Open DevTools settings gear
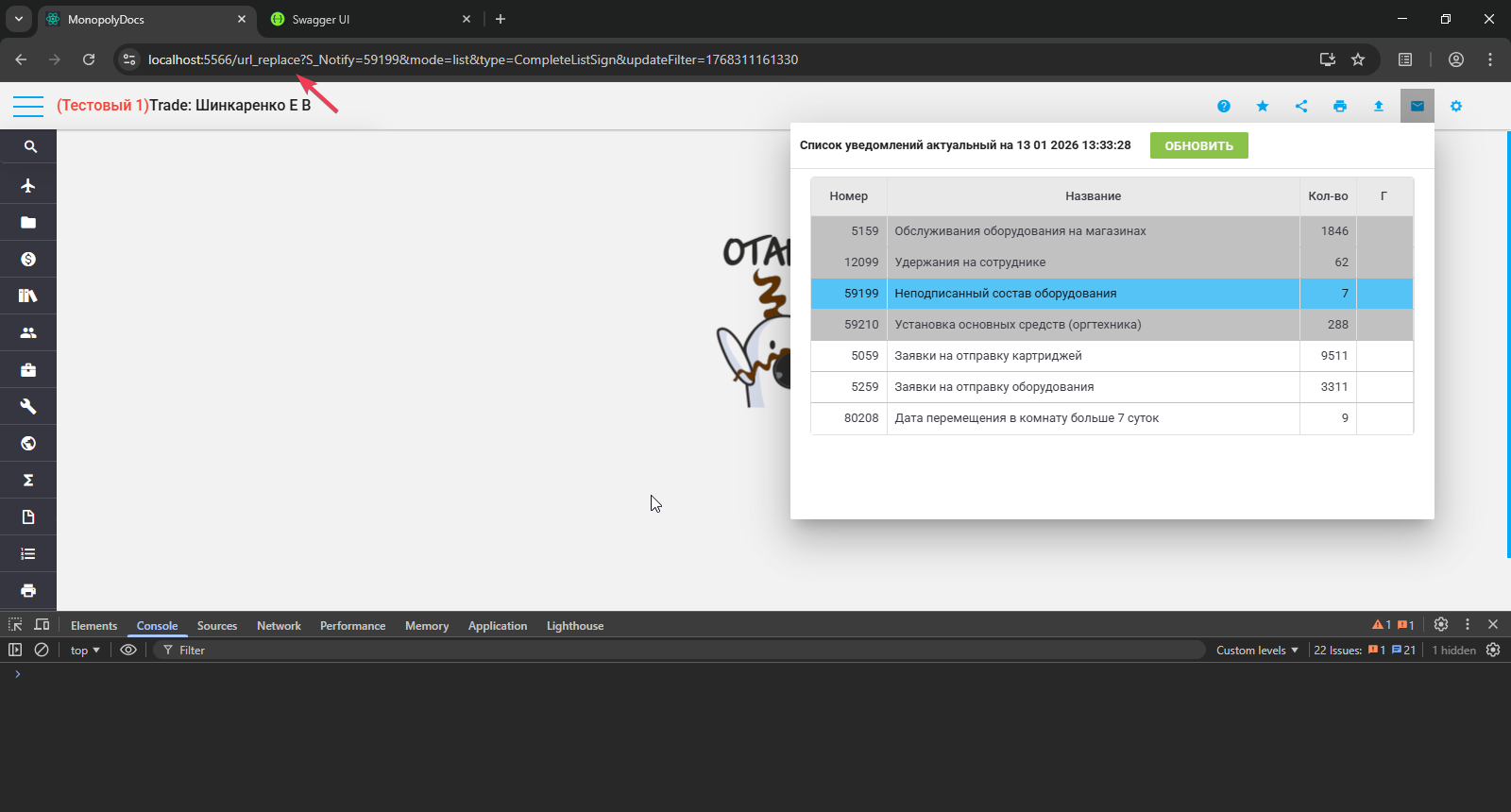Image resolution: width=1511 pixels, height=812 pixels. pyautogui.click(x=1441, y=624)
